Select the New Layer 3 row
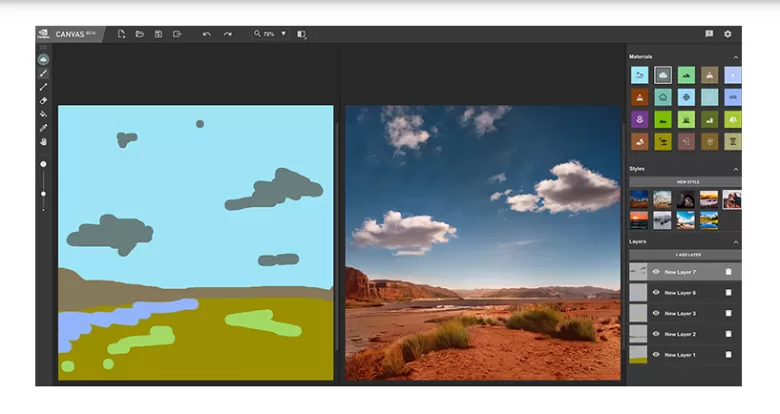 [x=685, y=313]
